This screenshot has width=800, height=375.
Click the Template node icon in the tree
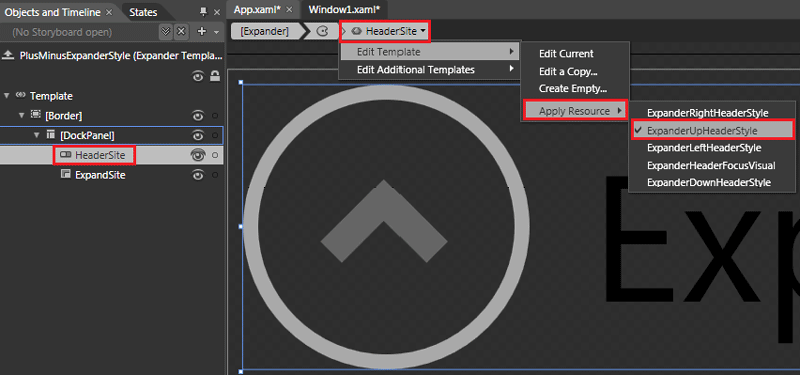point(20,95)
